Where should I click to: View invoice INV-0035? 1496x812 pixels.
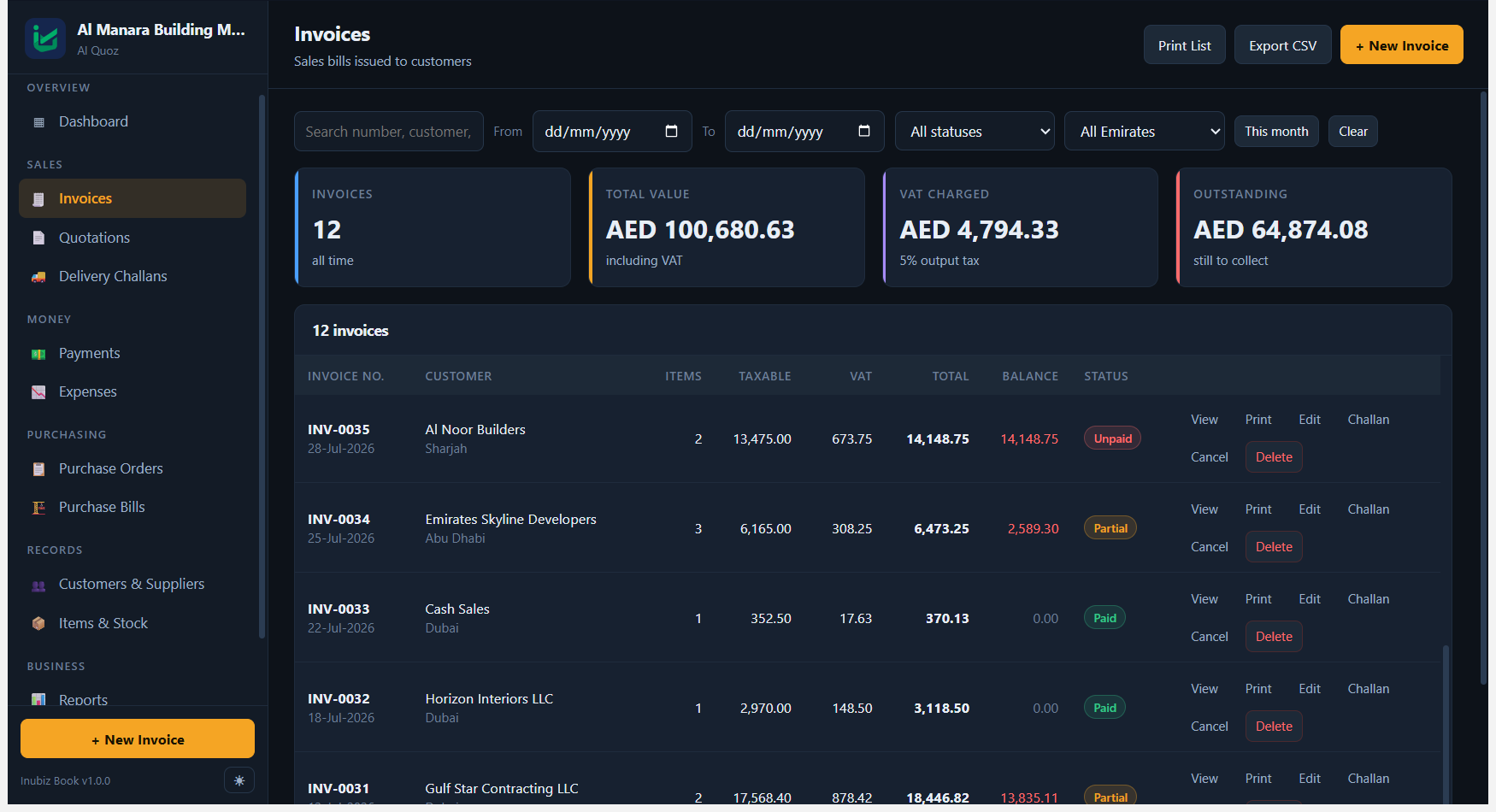pos(1204,420)
